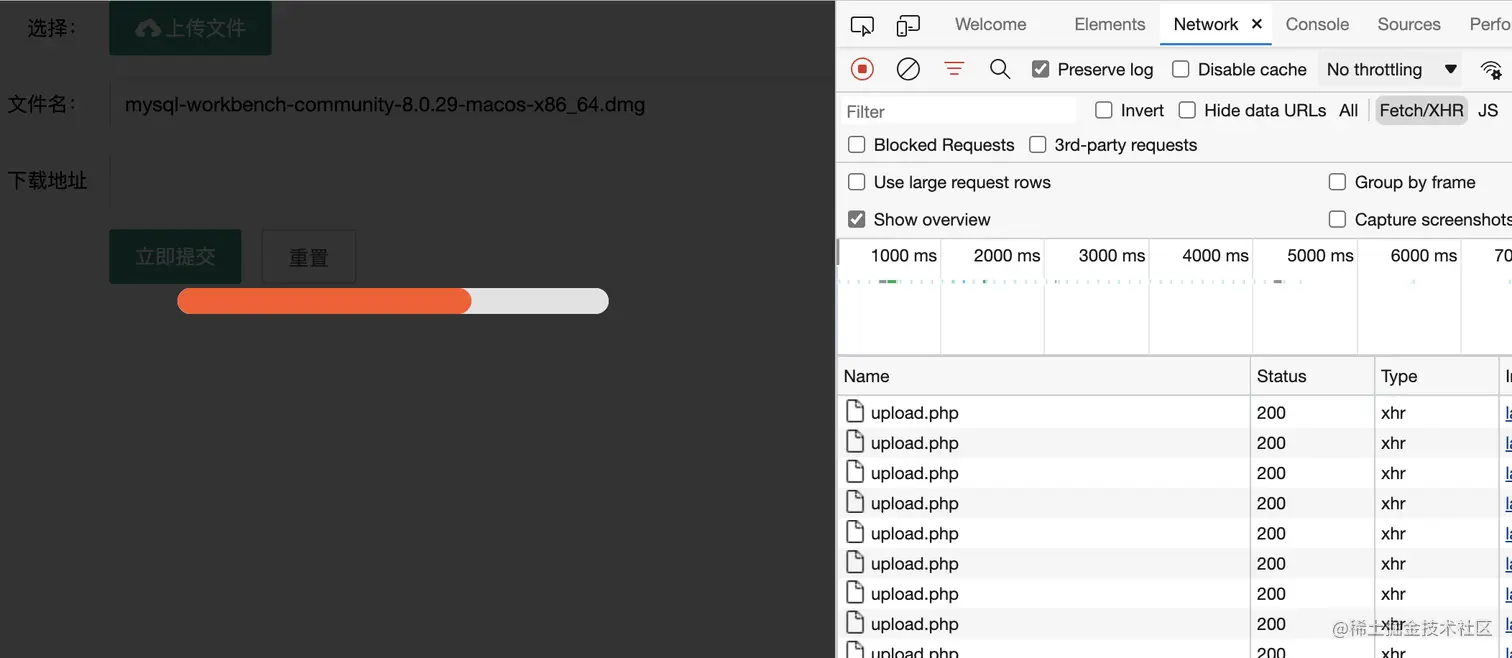Click the 上传文件 upload button
Screen dimensions: 1512x658
[x=190, y=28]
